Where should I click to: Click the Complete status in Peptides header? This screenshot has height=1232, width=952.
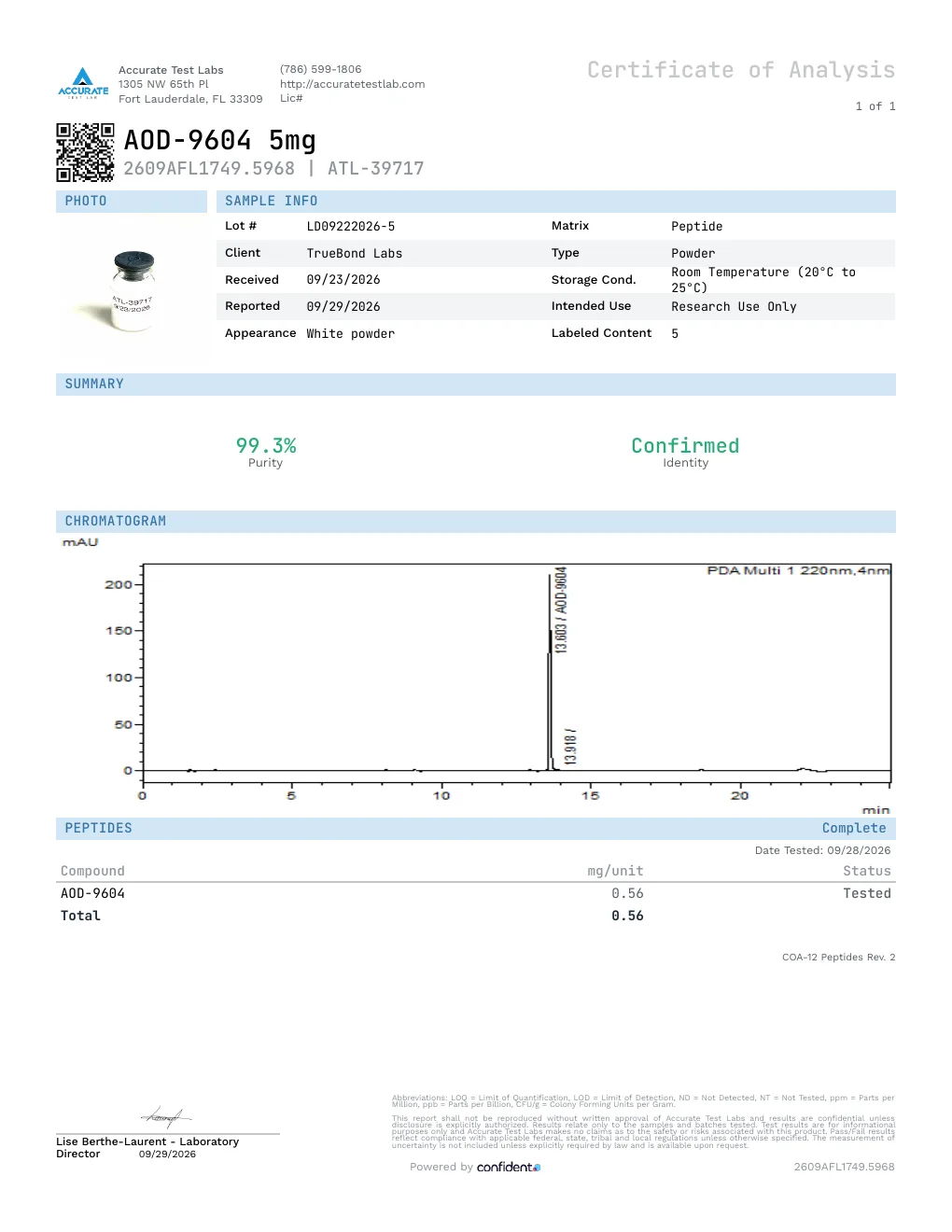tap(854, 829)
